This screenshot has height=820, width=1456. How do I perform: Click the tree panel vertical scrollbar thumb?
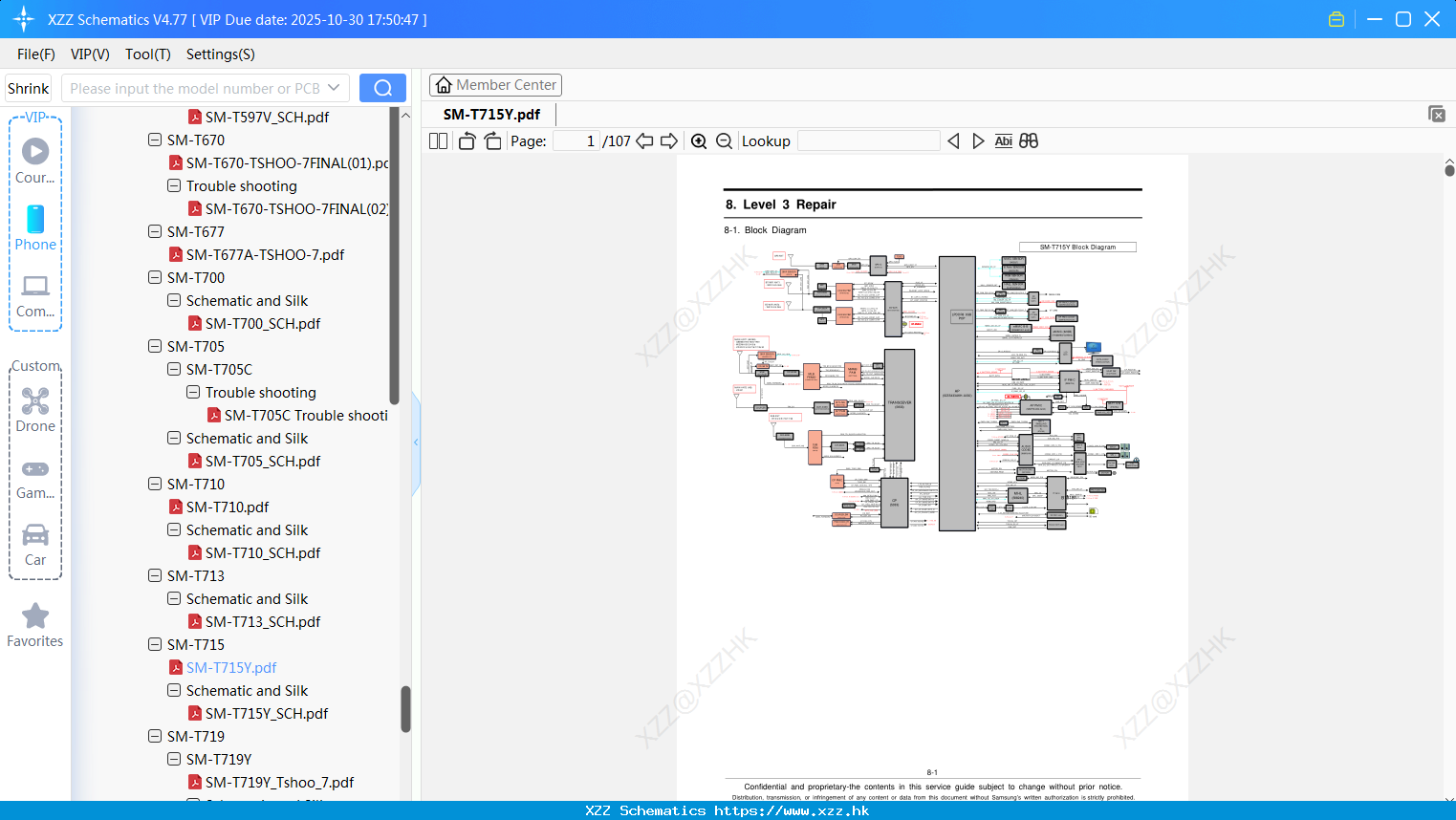pyautogui.click(x=405, y=709)
